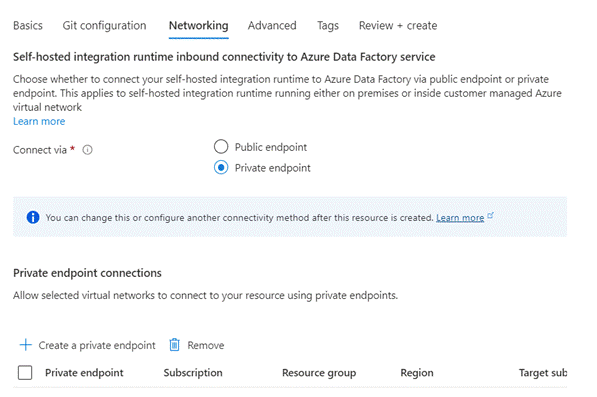Click Learn more link under the description

39,121
